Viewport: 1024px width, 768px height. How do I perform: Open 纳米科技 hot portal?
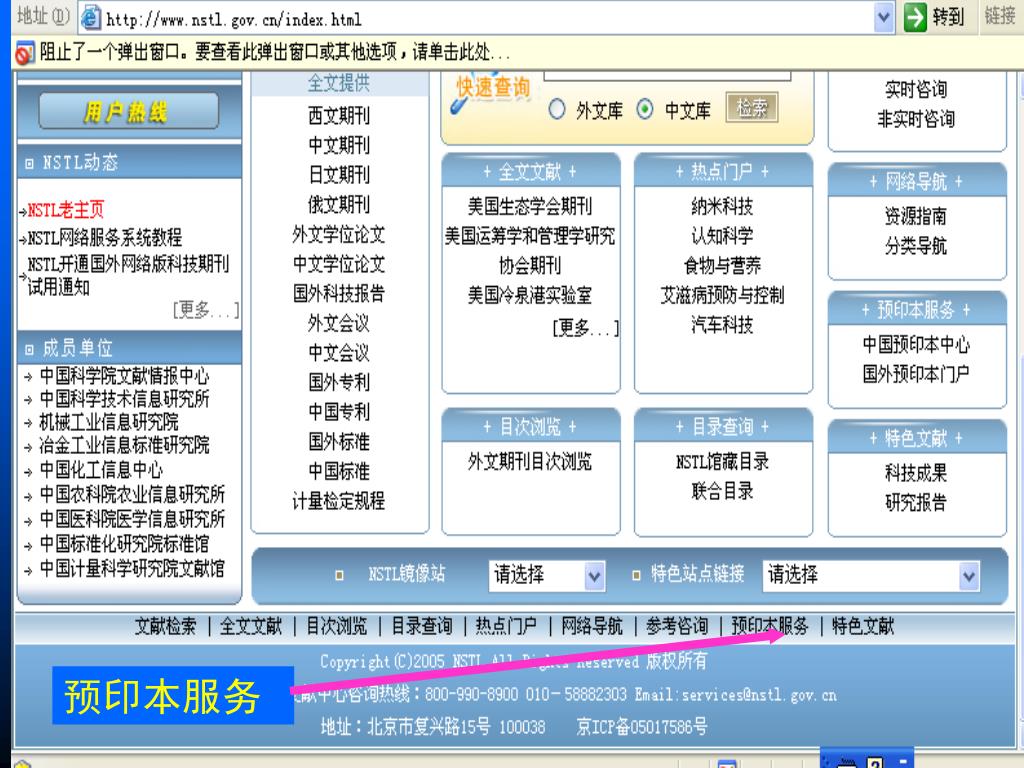722,206
